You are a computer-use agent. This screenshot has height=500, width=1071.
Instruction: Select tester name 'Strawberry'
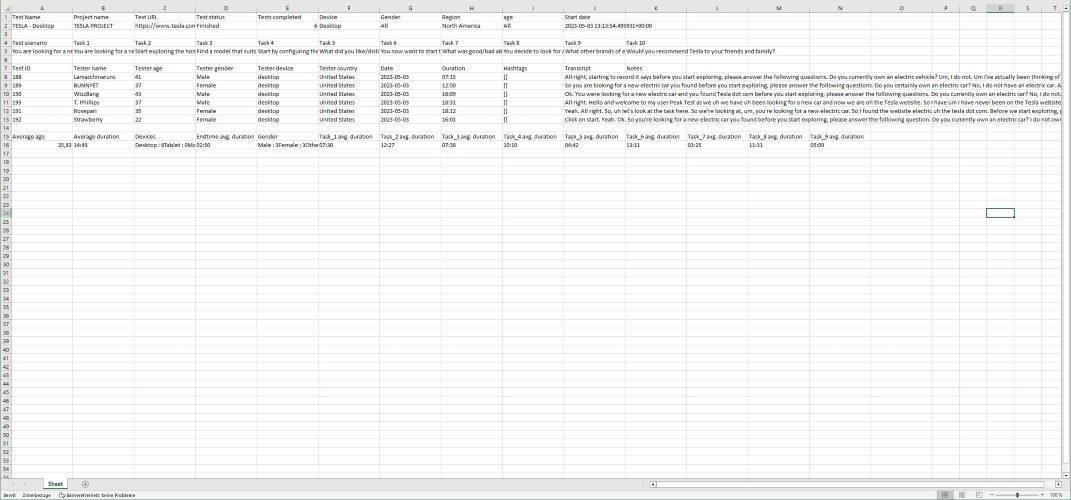coord(103,120)
